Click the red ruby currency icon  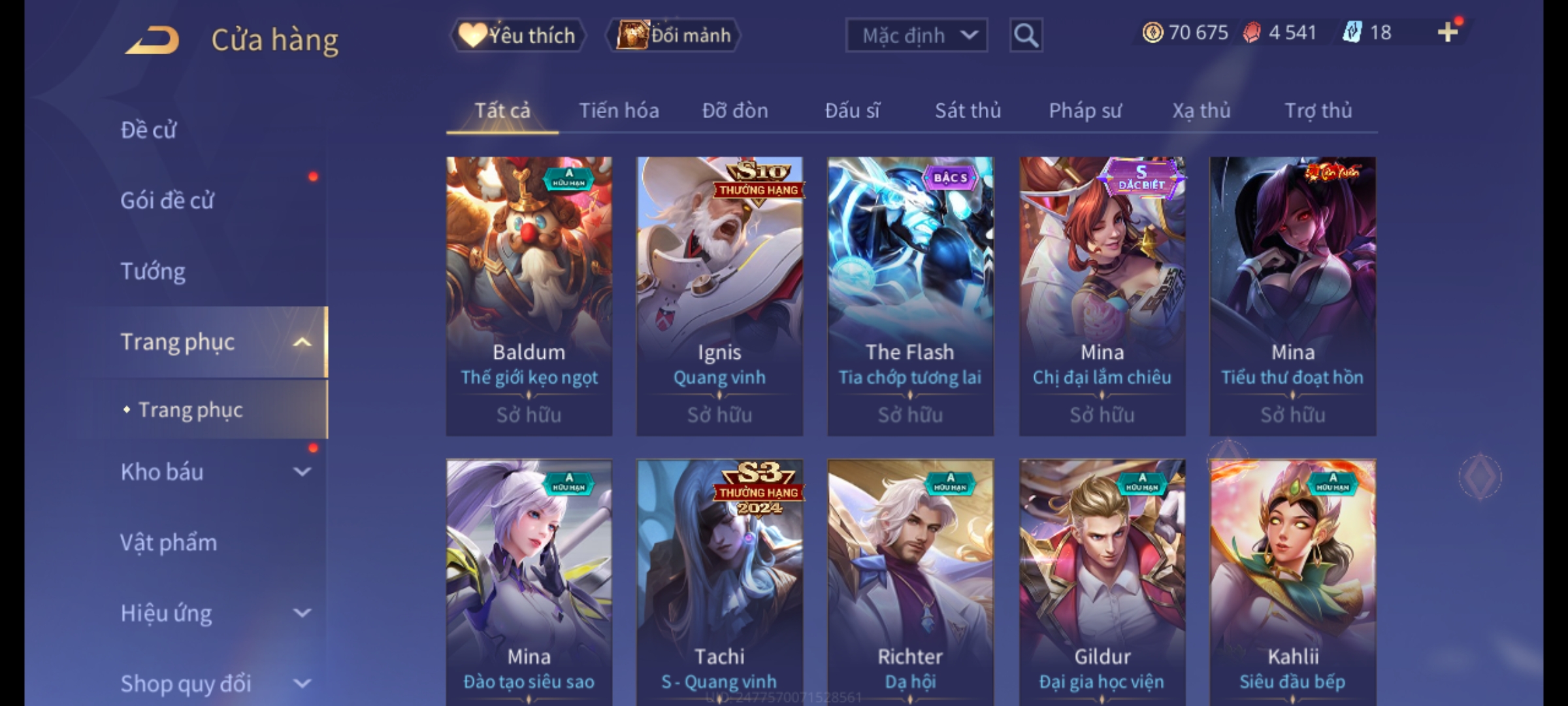pos(1252,33)
